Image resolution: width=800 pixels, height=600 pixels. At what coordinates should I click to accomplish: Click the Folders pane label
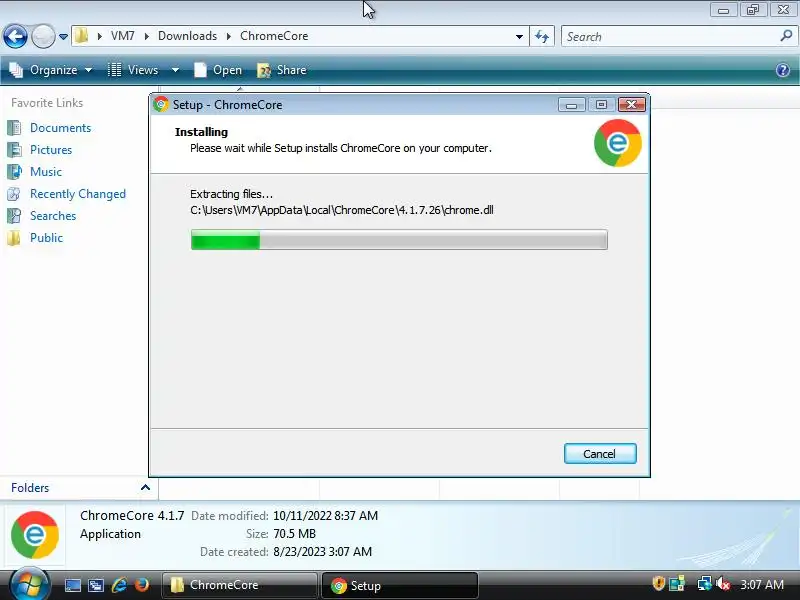[x=30, y=488]
